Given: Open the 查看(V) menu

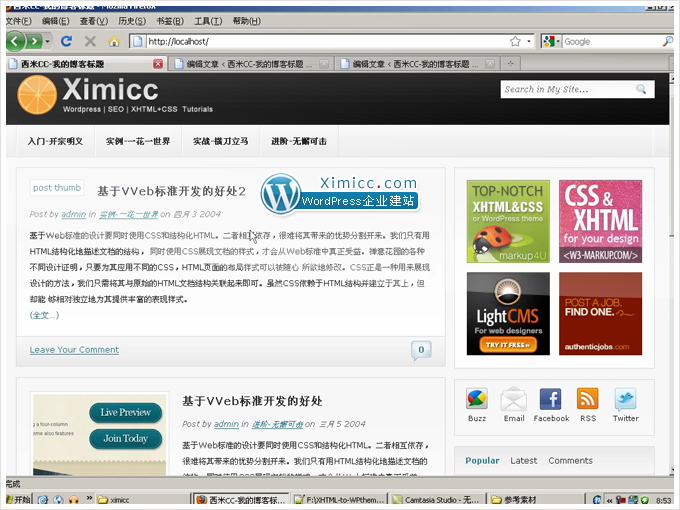Looking at the screenshot, I should pyautogui.click(x=94, y=21).
